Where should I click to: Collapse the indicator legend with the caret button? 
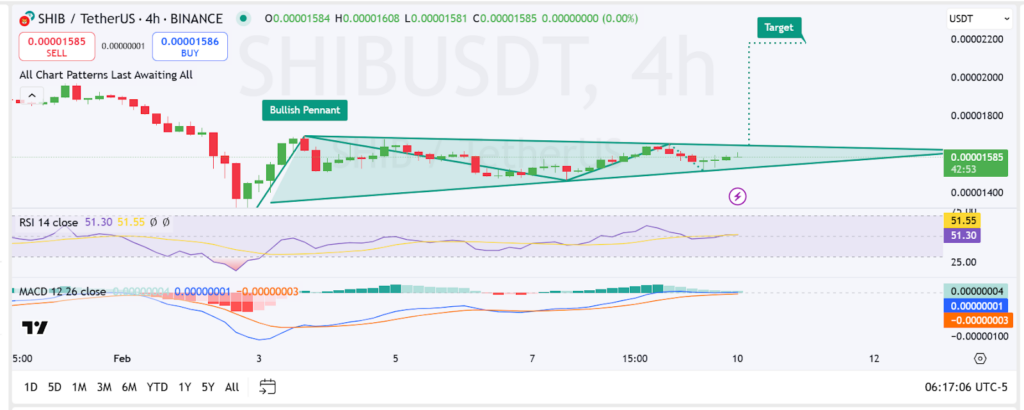[x=31, y=97]
